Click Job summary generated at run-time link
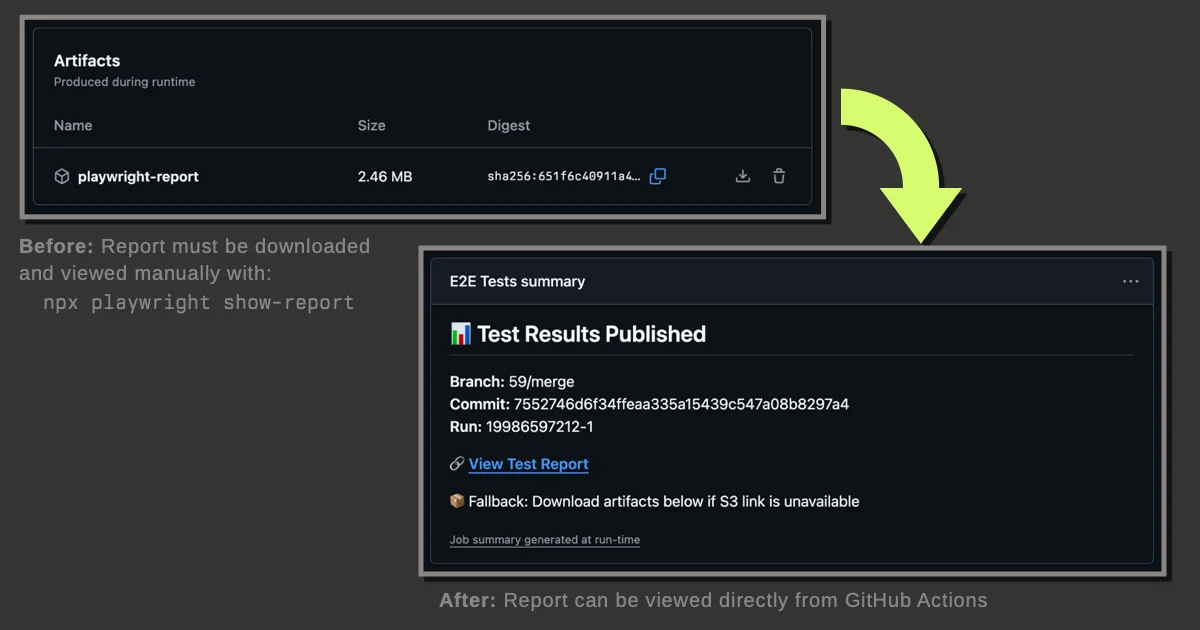 [545, 540]
